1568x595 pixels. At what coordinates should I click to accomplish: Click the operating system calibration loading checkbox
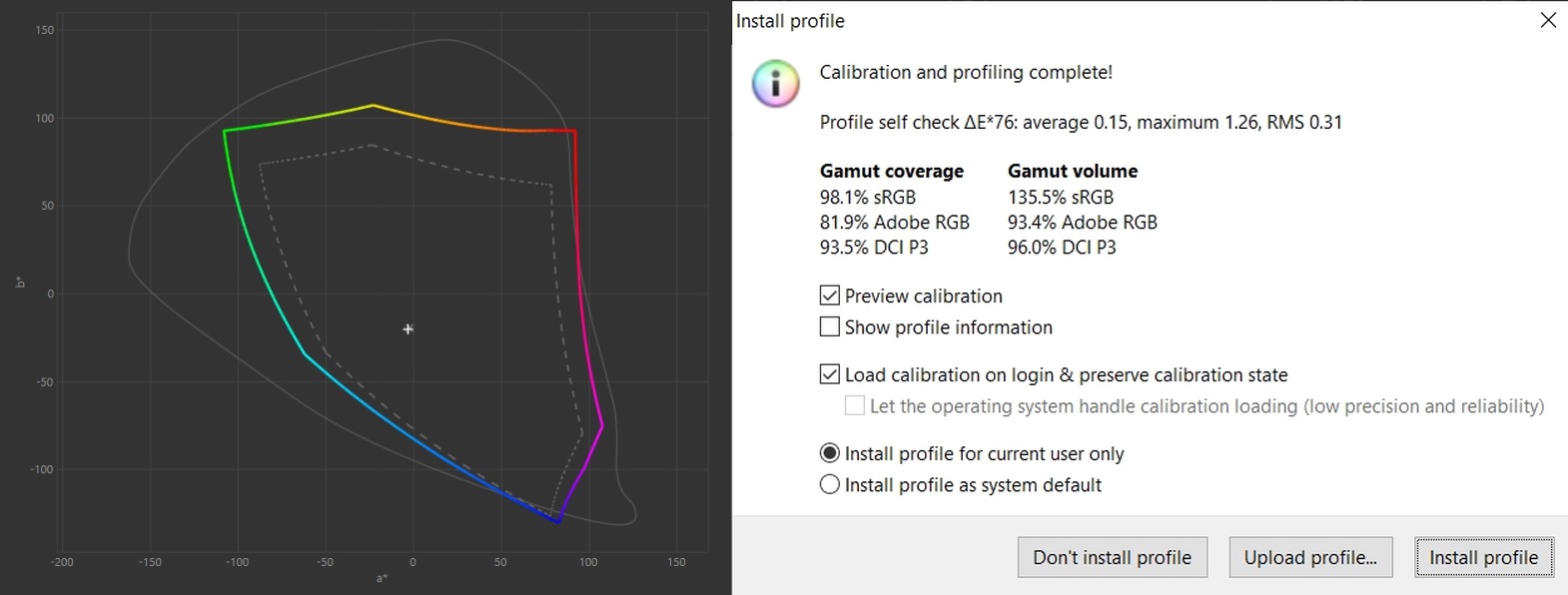click(855, 405)
